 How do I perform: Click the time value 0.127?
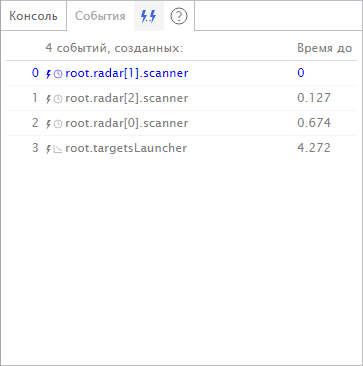pos(314,98)
